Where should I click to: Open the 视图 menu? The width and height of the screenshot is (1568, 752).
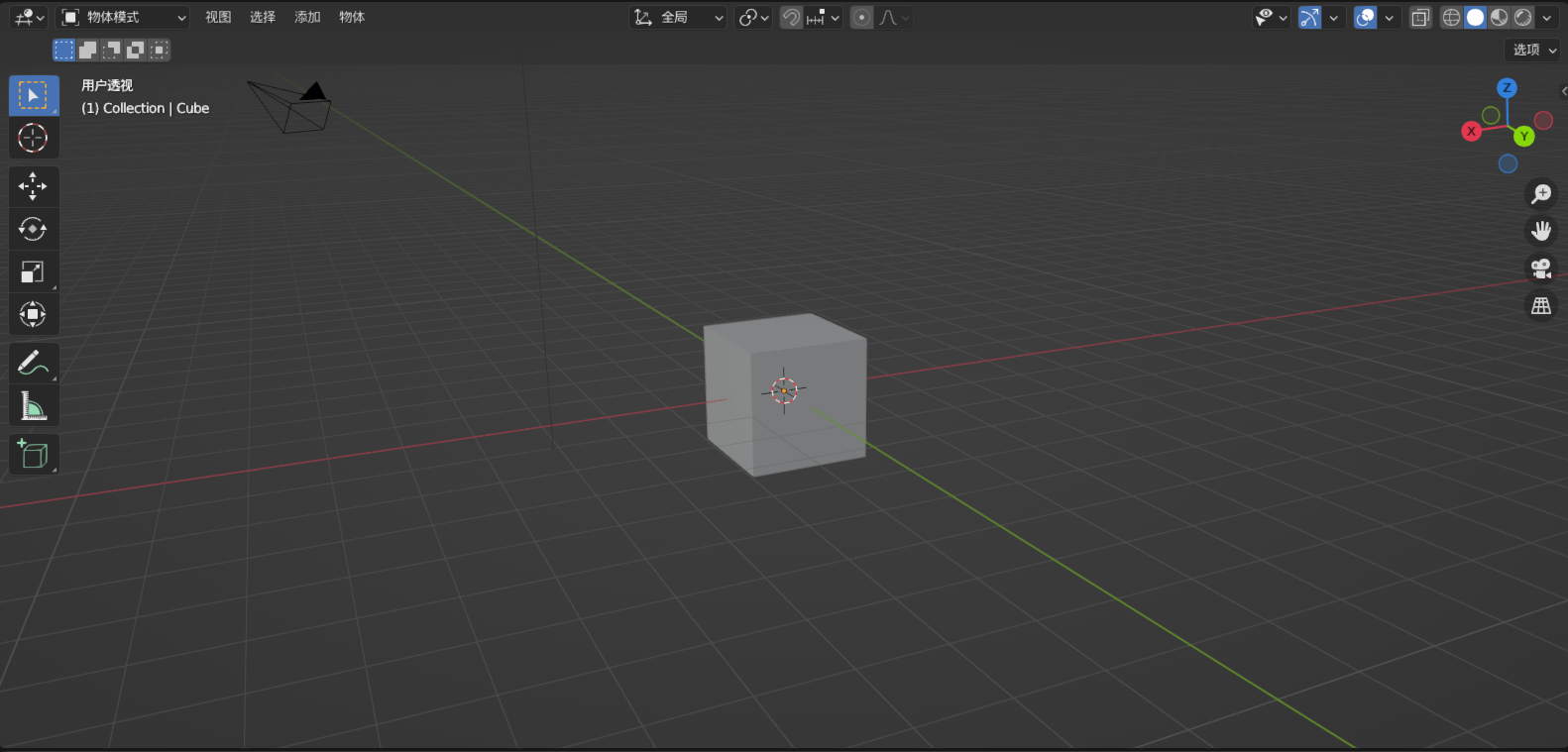(x=218, y=17)
